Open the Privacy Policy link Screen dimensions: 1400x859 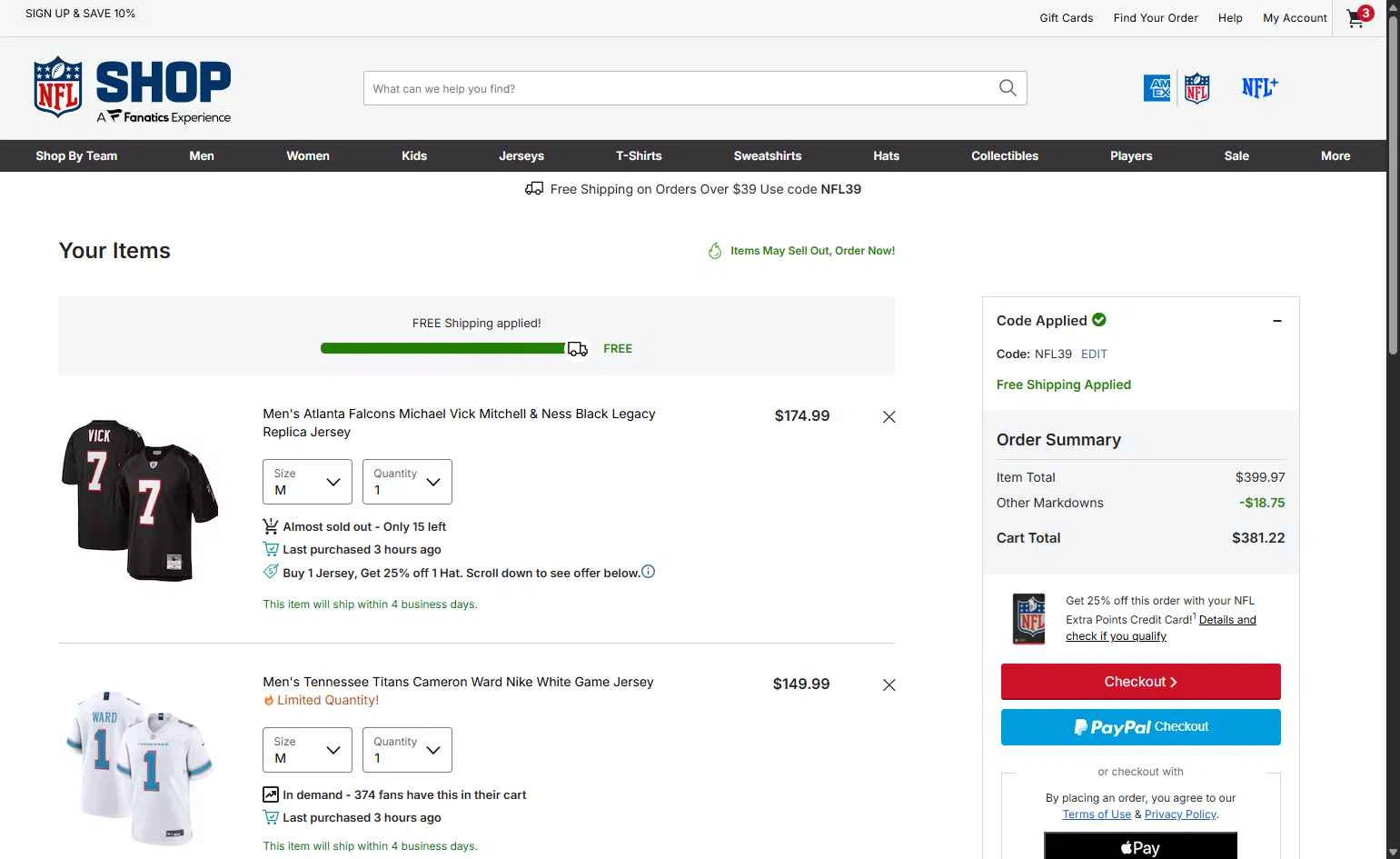click(x=1180, y=814)
